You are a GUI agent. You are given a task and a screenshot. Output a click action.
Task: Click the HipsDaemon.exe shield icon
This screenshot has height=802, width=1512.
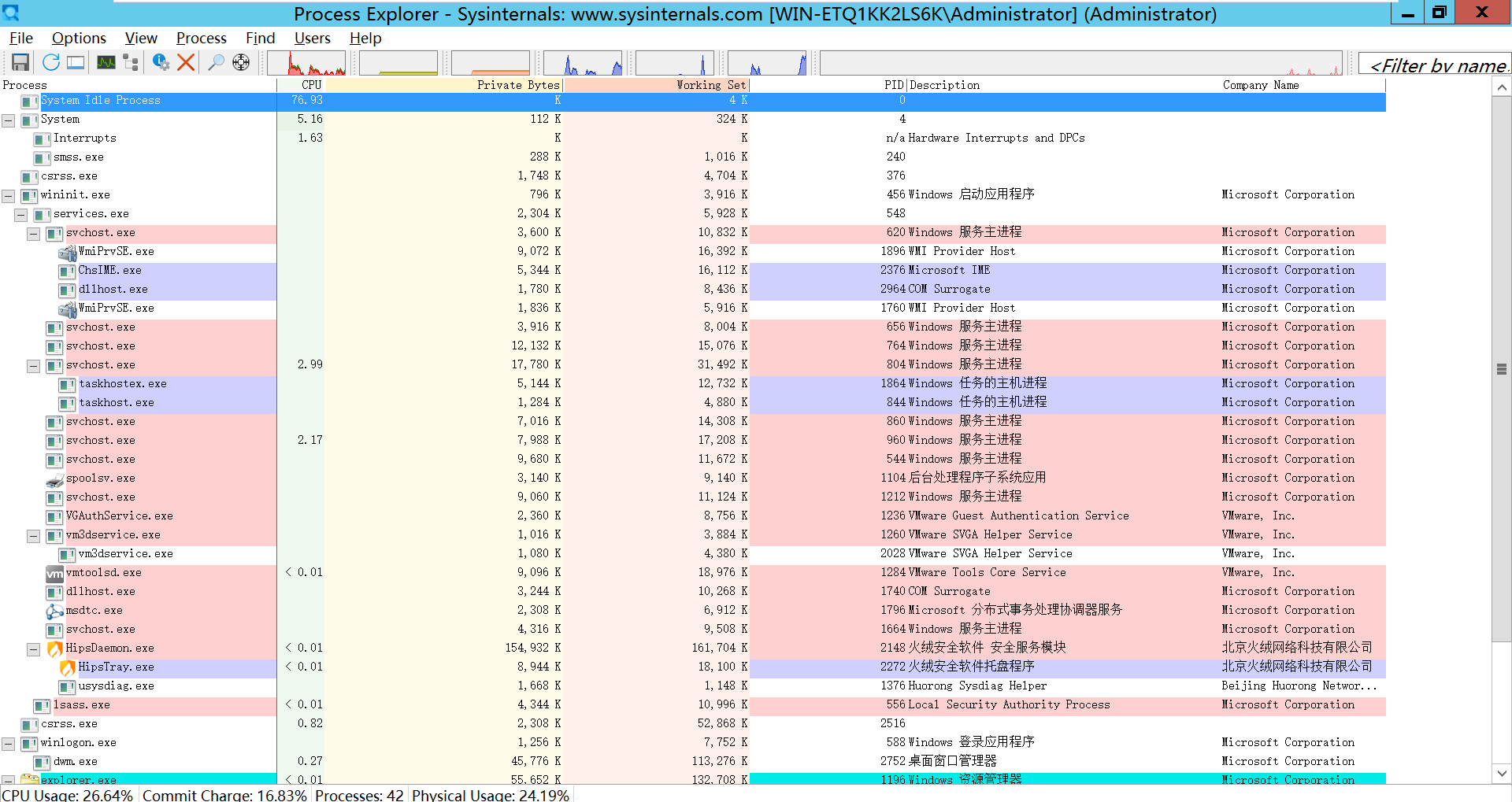(55, 649)
